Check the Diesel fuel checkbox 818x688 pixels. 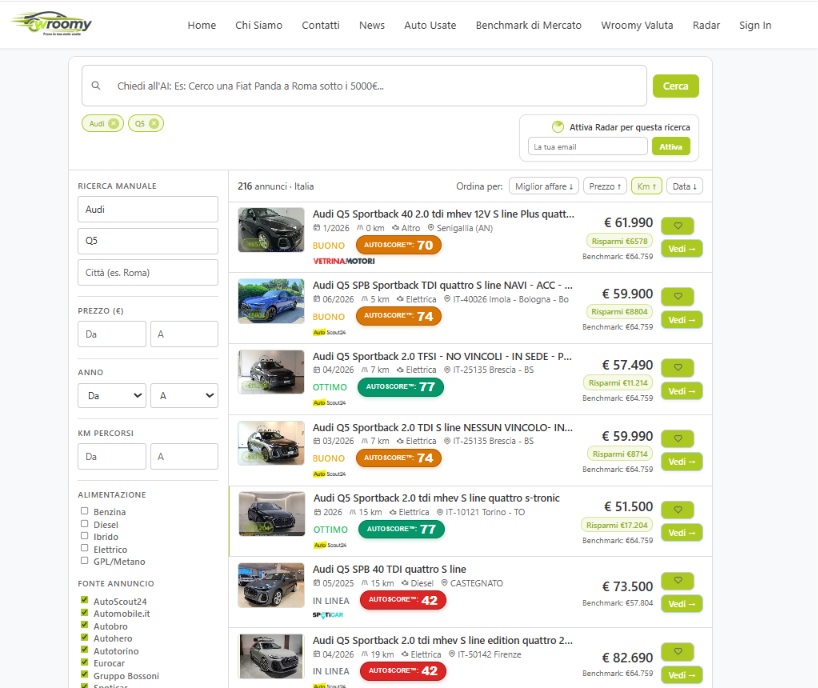pos(85,523)
